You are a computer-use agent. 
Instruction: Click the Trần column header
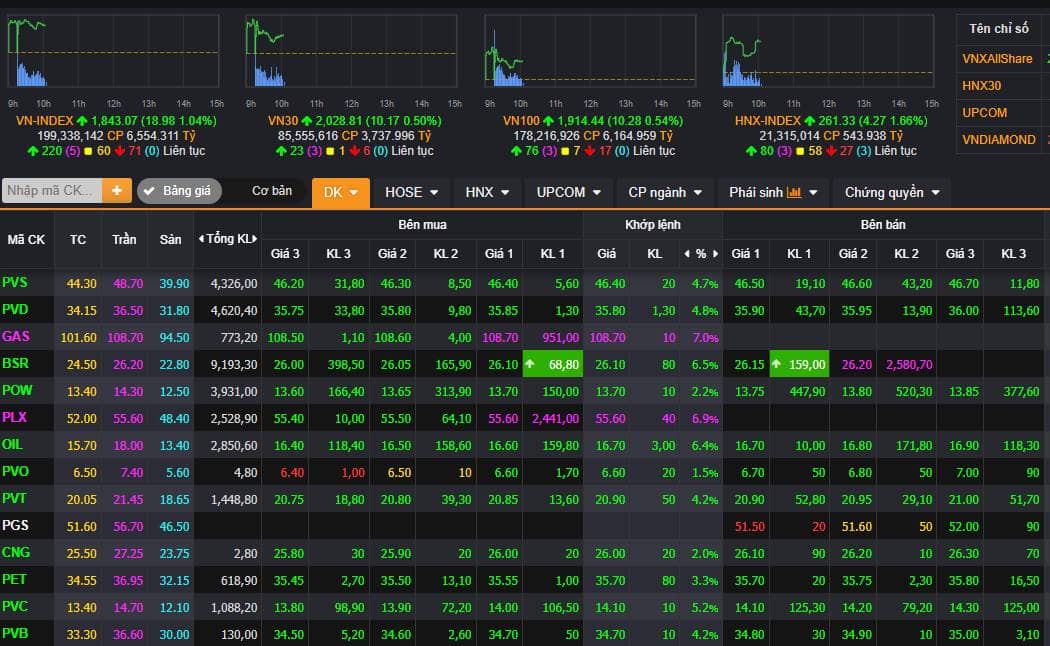[124, 240]
